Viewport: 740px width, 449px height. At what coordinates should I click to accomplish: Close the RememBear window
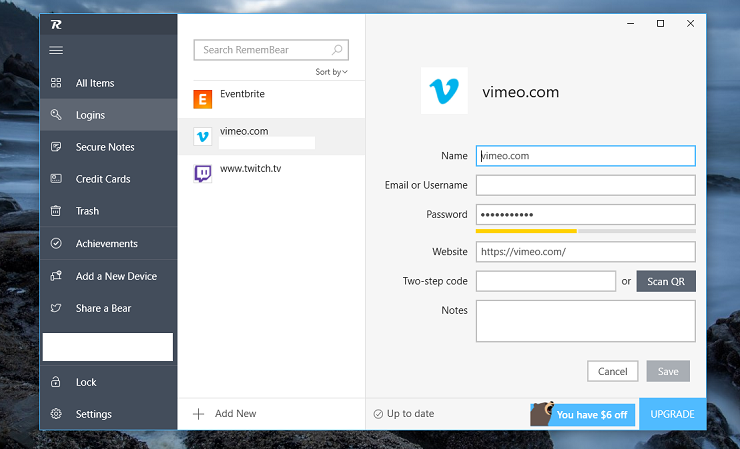tap(690, 24)
